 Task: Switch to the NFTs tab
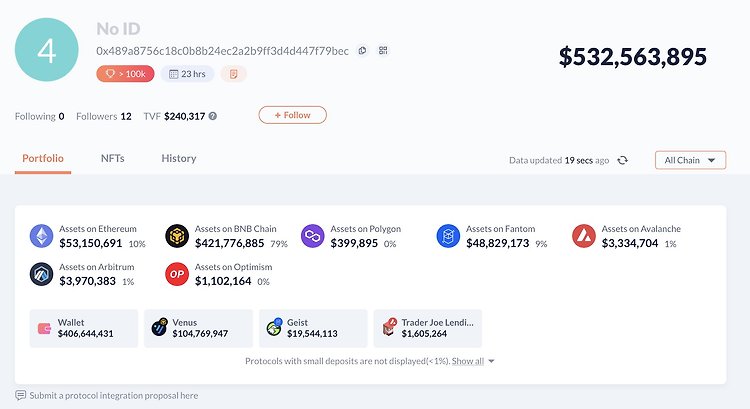tap(112, 158)
